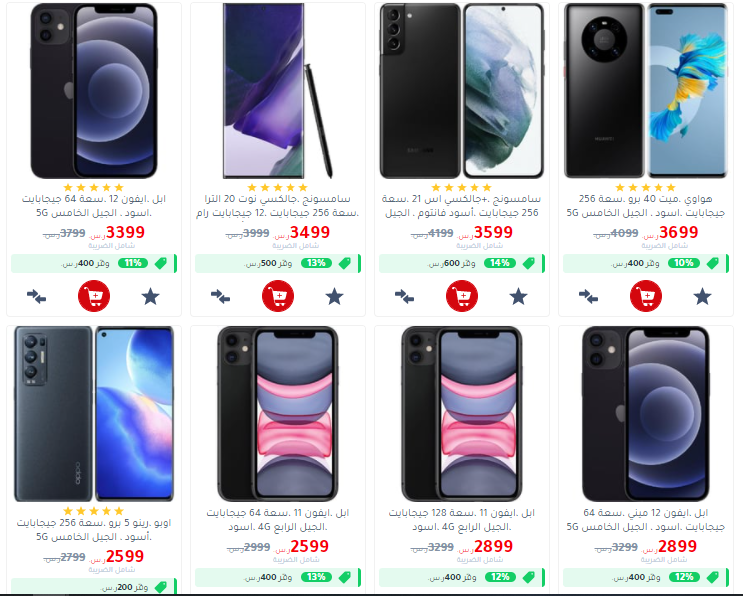Open Huawei Mate 40 Pro title link
This screenshot has height=596, width=743.
646,206
